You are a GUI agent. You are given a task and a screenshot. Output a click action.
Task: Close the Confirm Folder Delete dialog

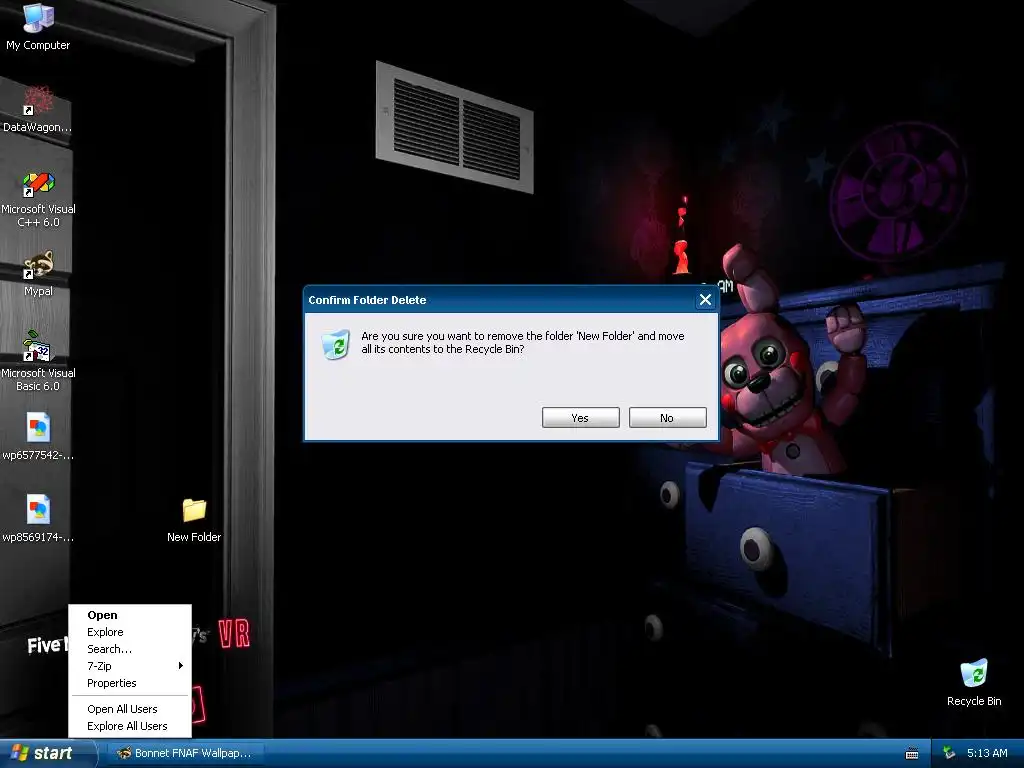pyautogui.click(x=705, y=300)
